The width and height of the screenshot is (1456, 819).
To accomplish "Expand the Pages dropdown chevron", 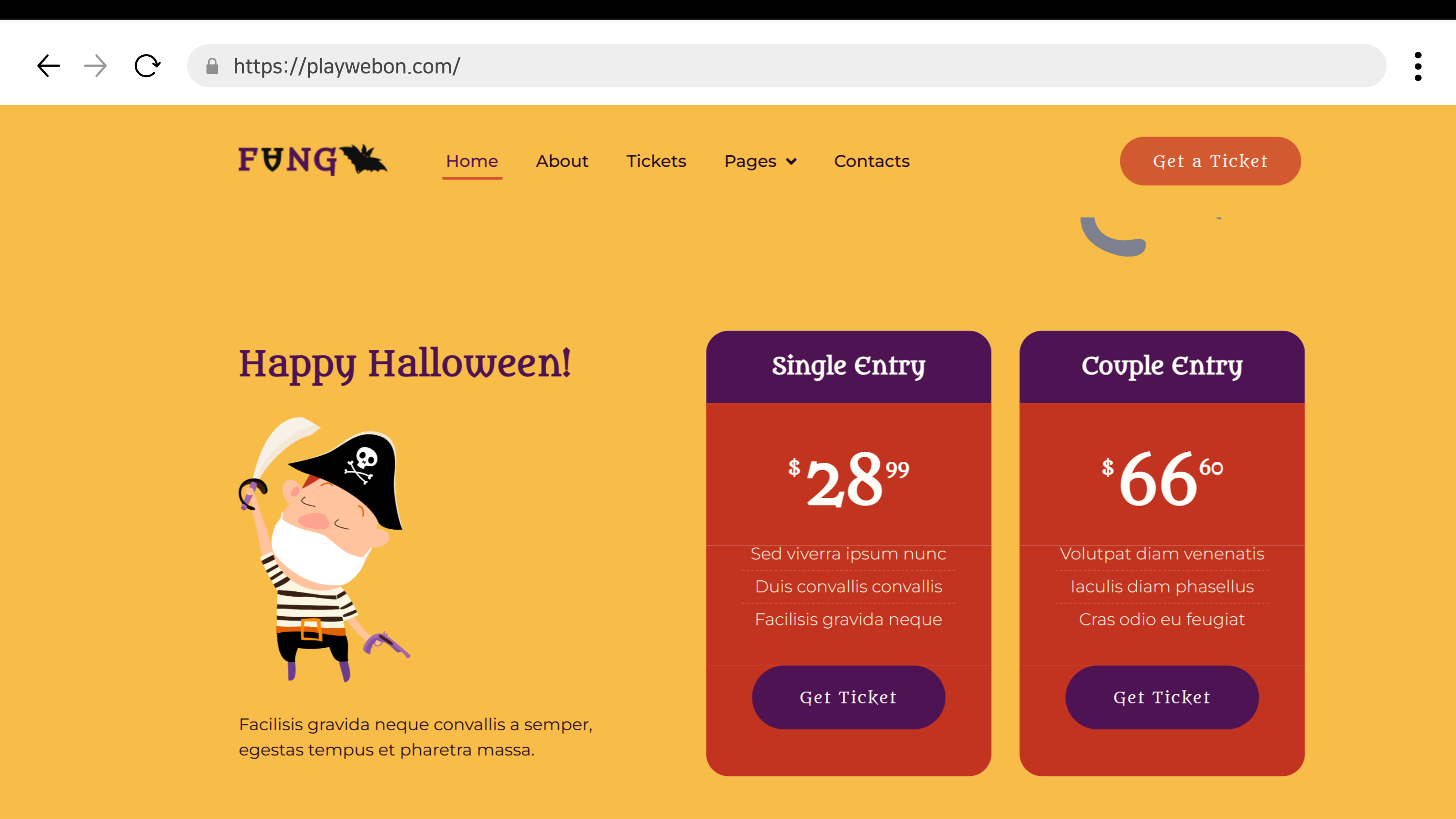I will (x=791, y=162).
